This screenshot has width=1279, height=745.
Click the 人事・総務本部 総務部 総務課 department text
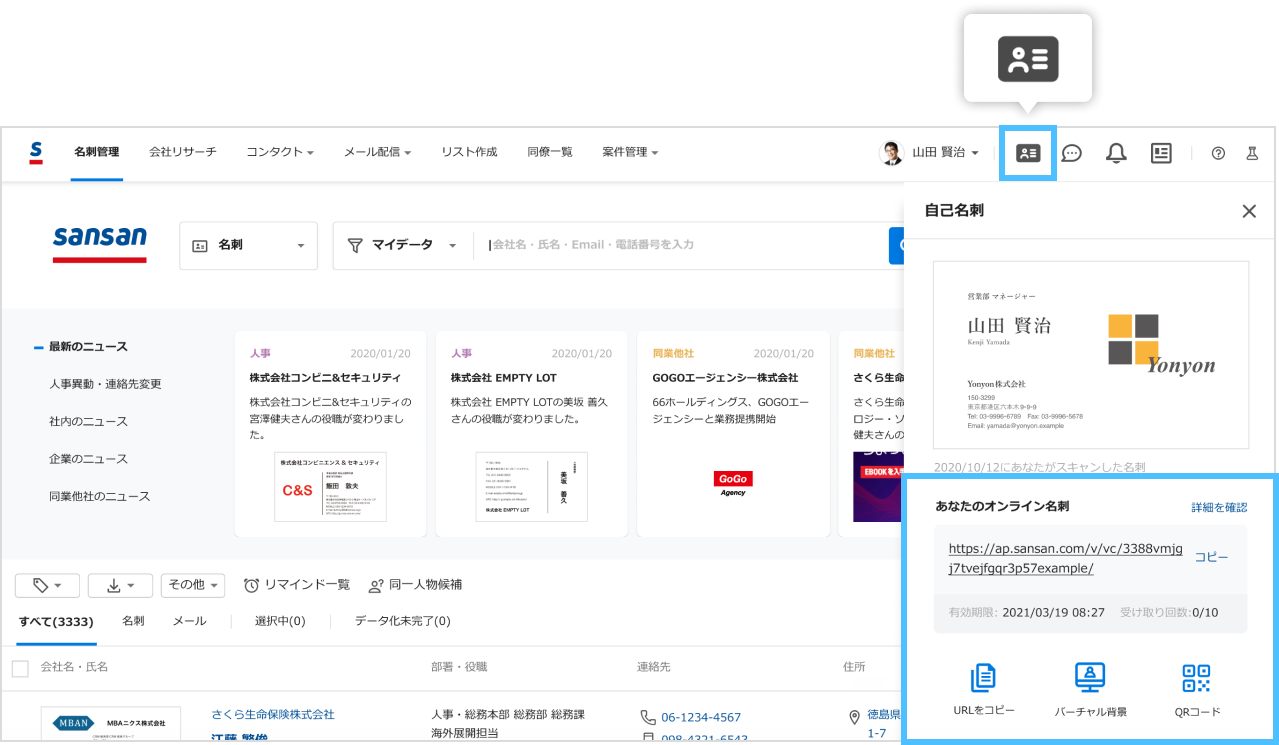[508, 715]
